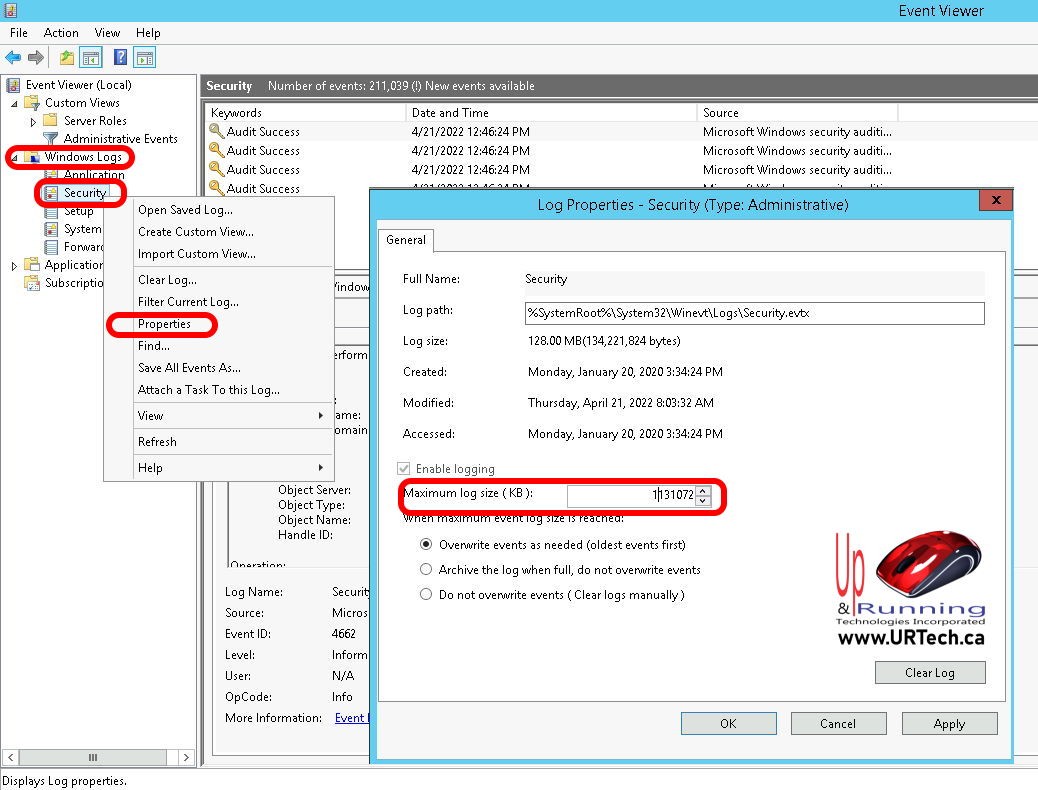Image resolution: width=1038 pixels, height=790 pixels.
Task: Click the OK button in Log Properties
Action: 728,724
